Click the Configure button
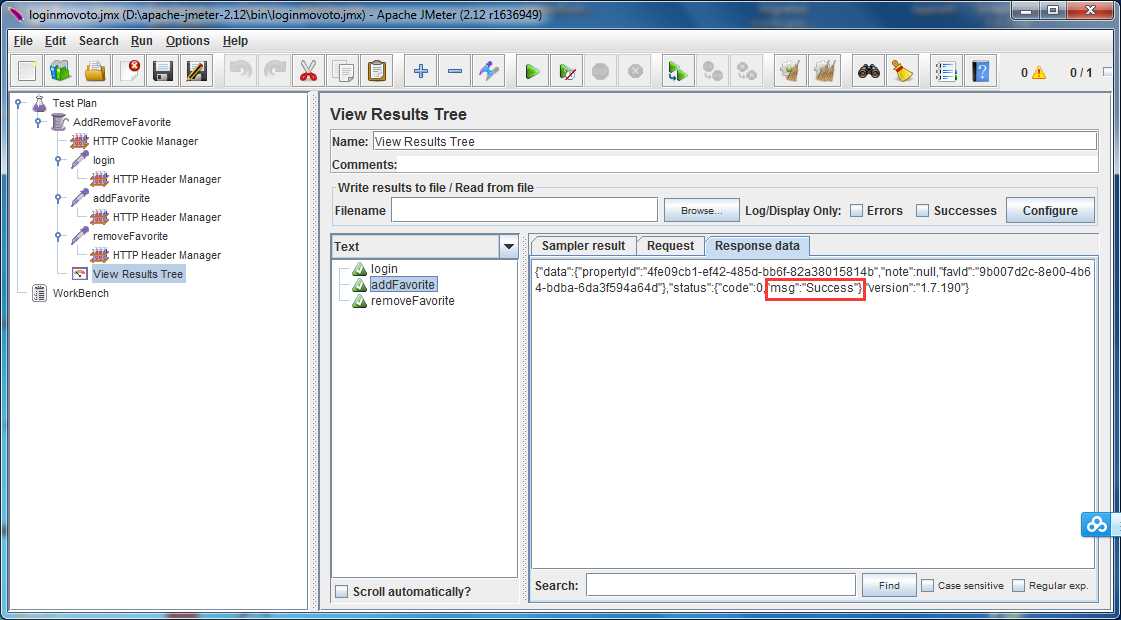The image size is (1121, 620). click(x=1050, y=211)
